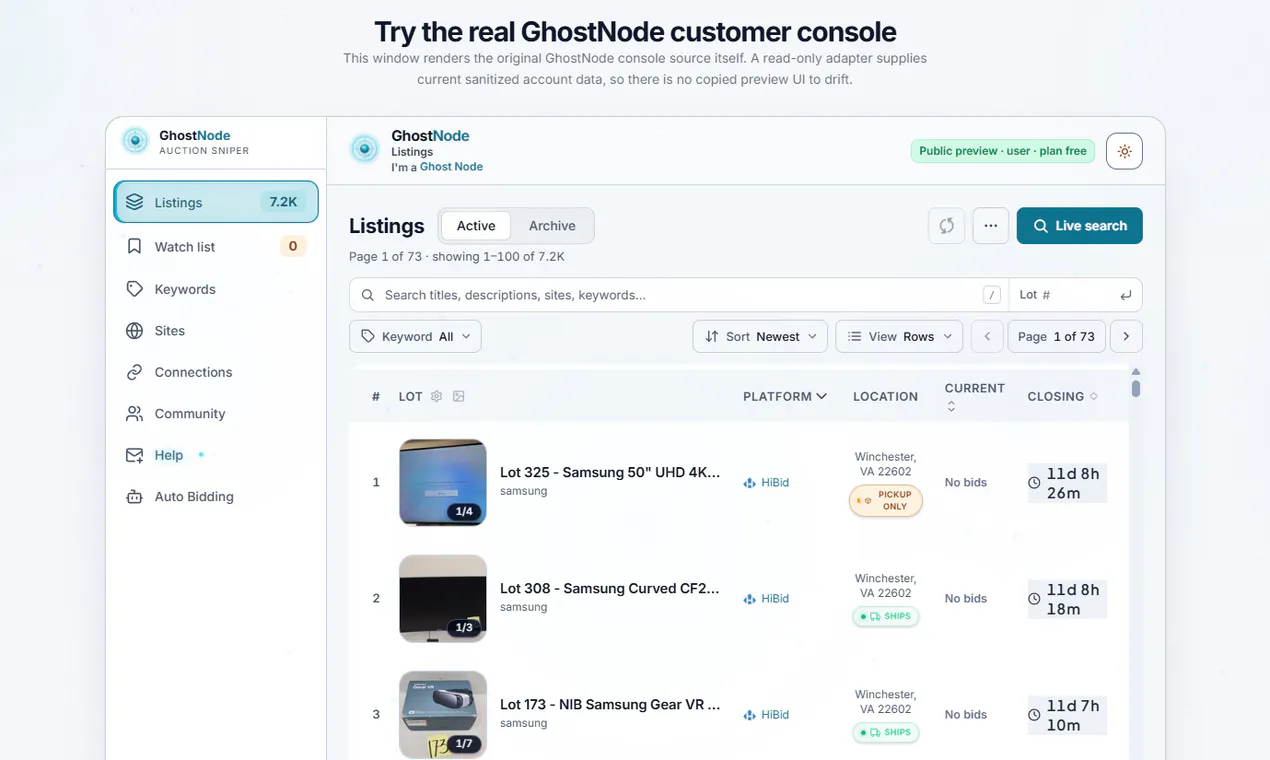Viewport: 1270px width, 760px height.
Task: Click the Ghost Node link in the header
Action: [x=451, y=167]
